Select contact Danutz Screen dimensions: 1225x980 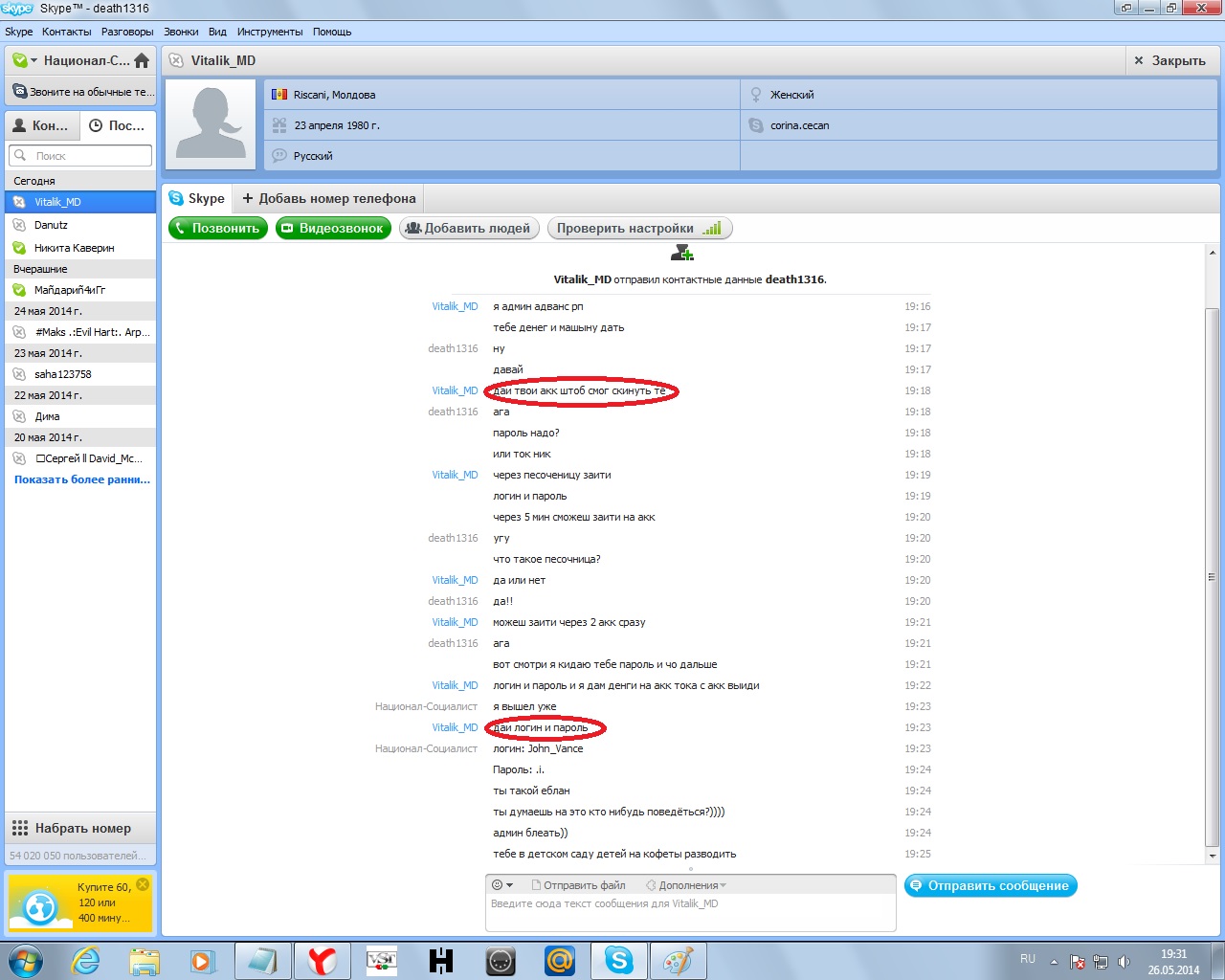[x=80, y=225]
